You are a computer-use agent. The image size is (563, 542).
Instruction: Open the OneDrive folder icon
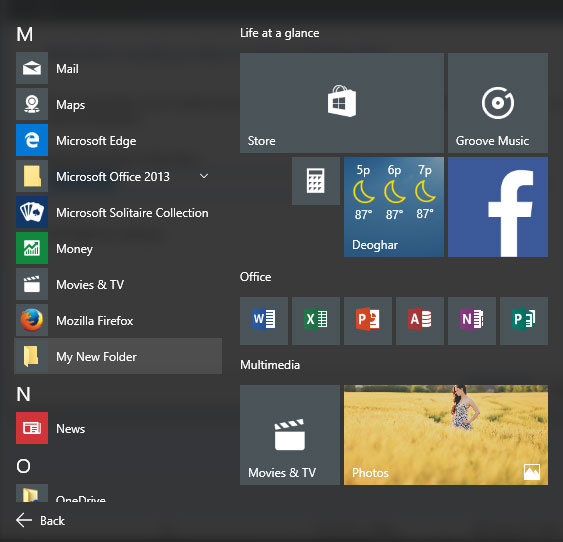pos(32,493)
